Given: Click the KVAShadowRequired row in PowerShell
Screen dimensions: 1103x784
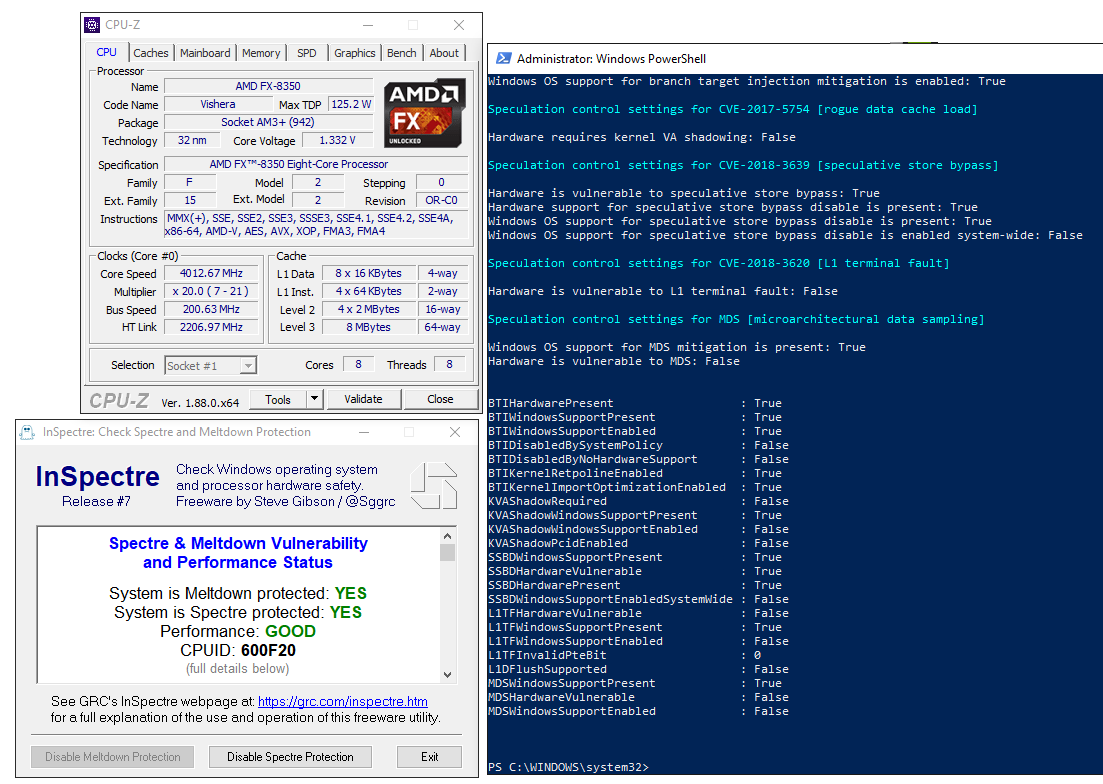Looking at the screenshot, I should point(638,501).
